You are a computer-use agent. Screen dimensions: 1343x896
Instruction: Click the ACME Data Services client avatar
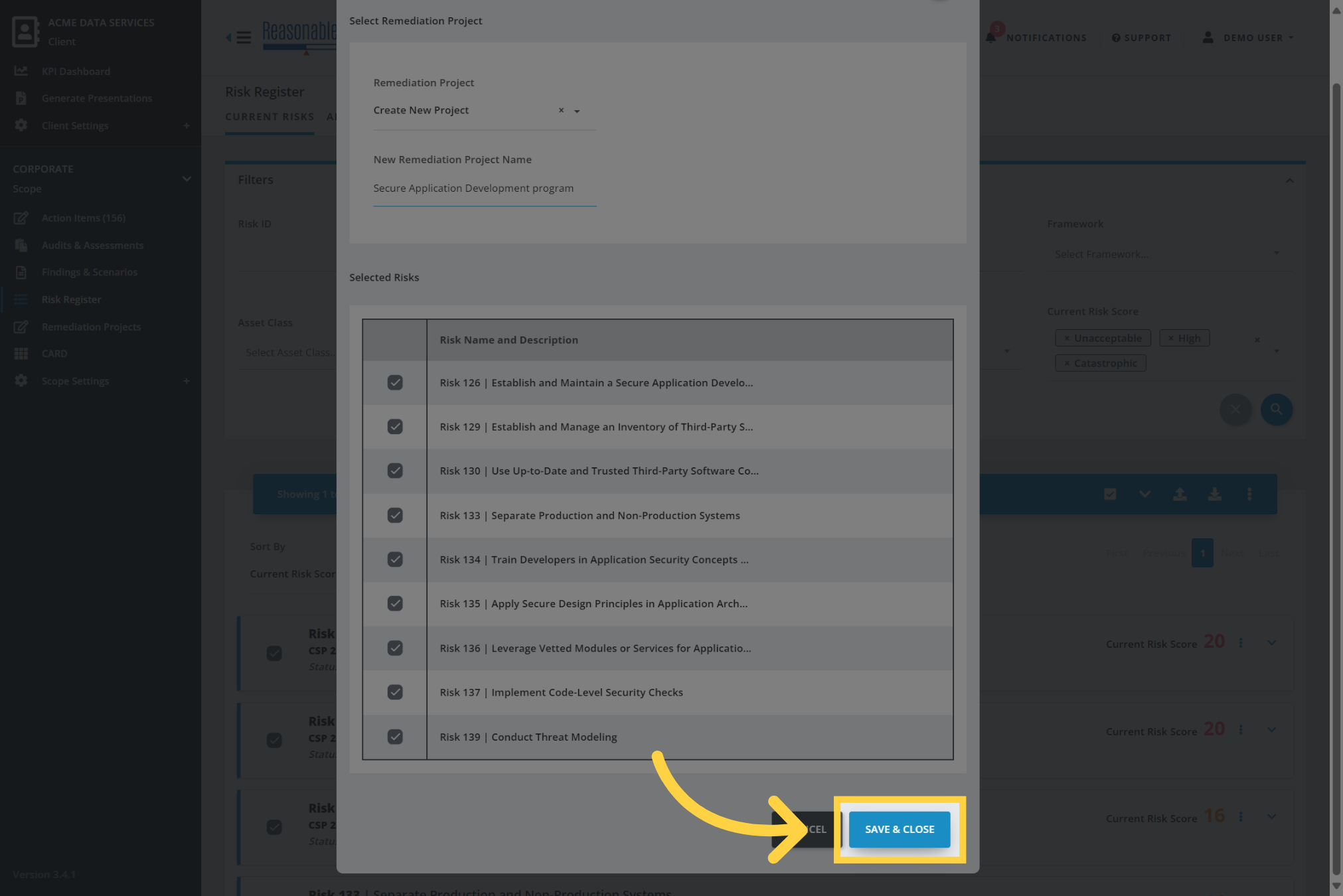25,32
